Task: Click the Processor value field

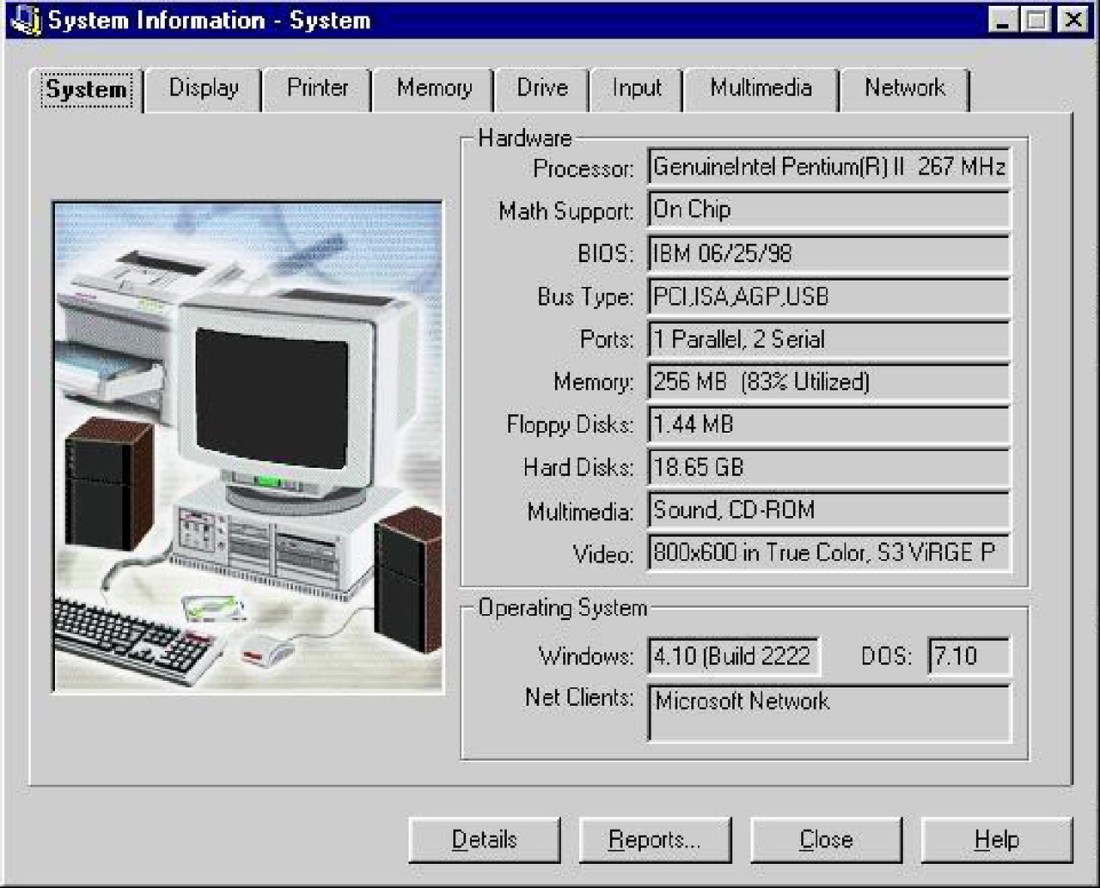Action: pos(829,168)
